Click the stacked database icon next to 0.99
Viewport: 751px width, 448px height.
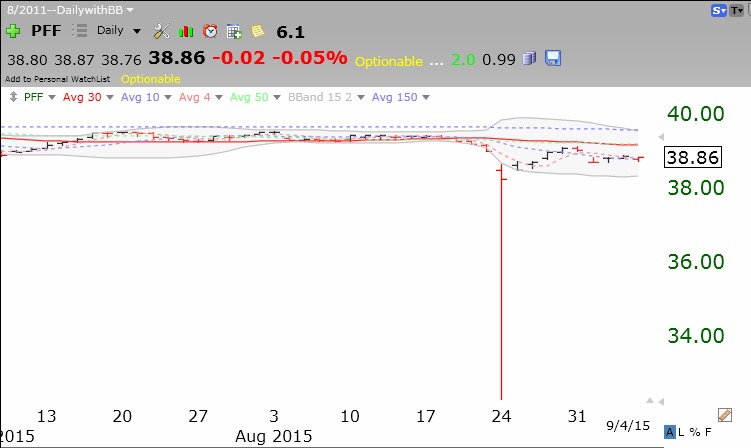click(x=529, y=58)
